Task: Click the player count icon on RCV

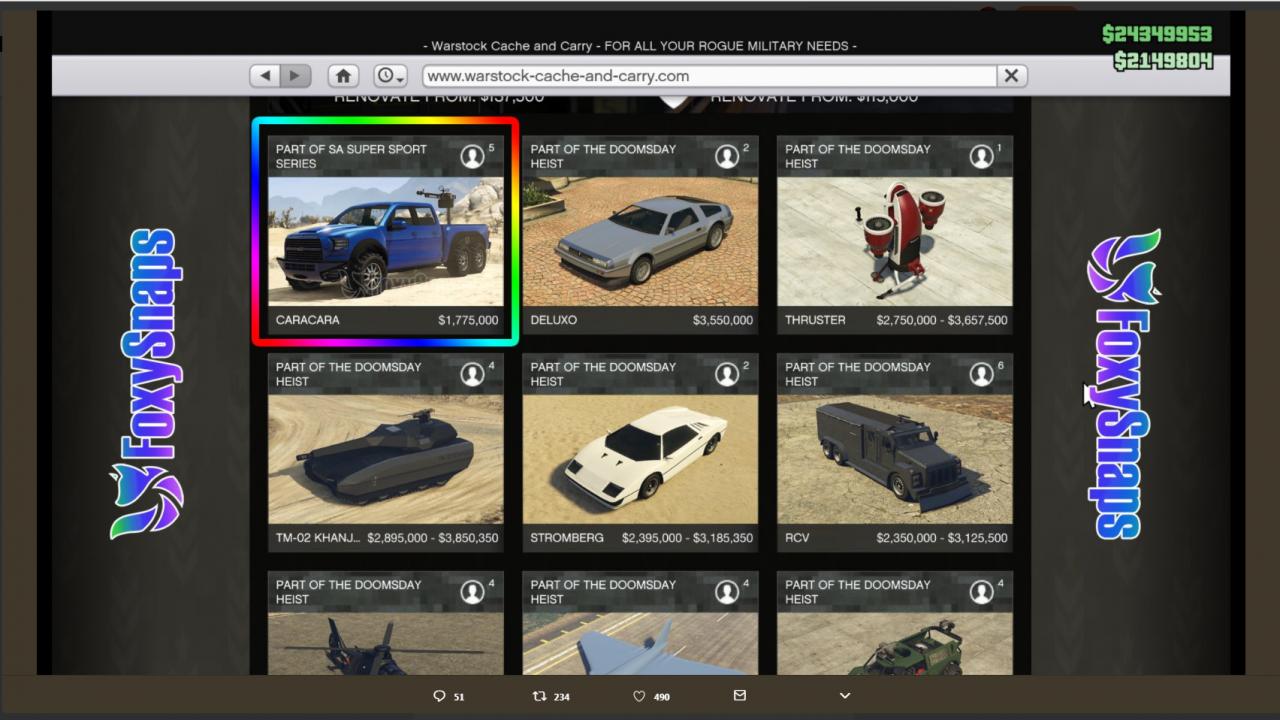Action: tap(982, 374)
